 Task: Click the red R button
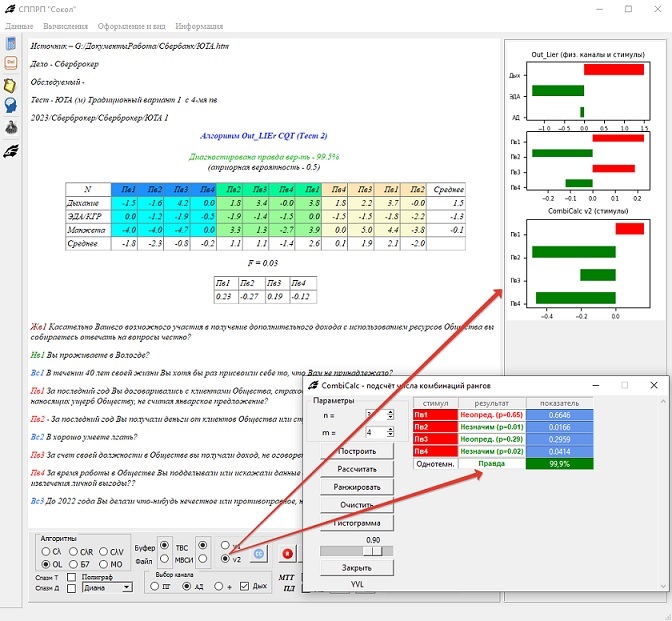[287, 554]
